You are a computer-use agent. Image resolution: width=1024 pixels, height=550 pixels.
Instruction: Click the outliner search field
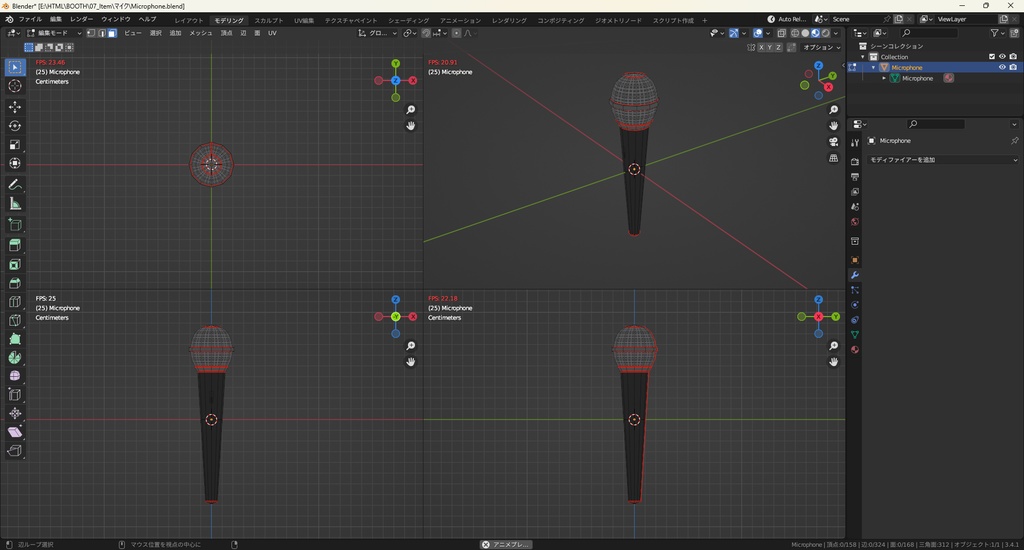coord(932,33)
